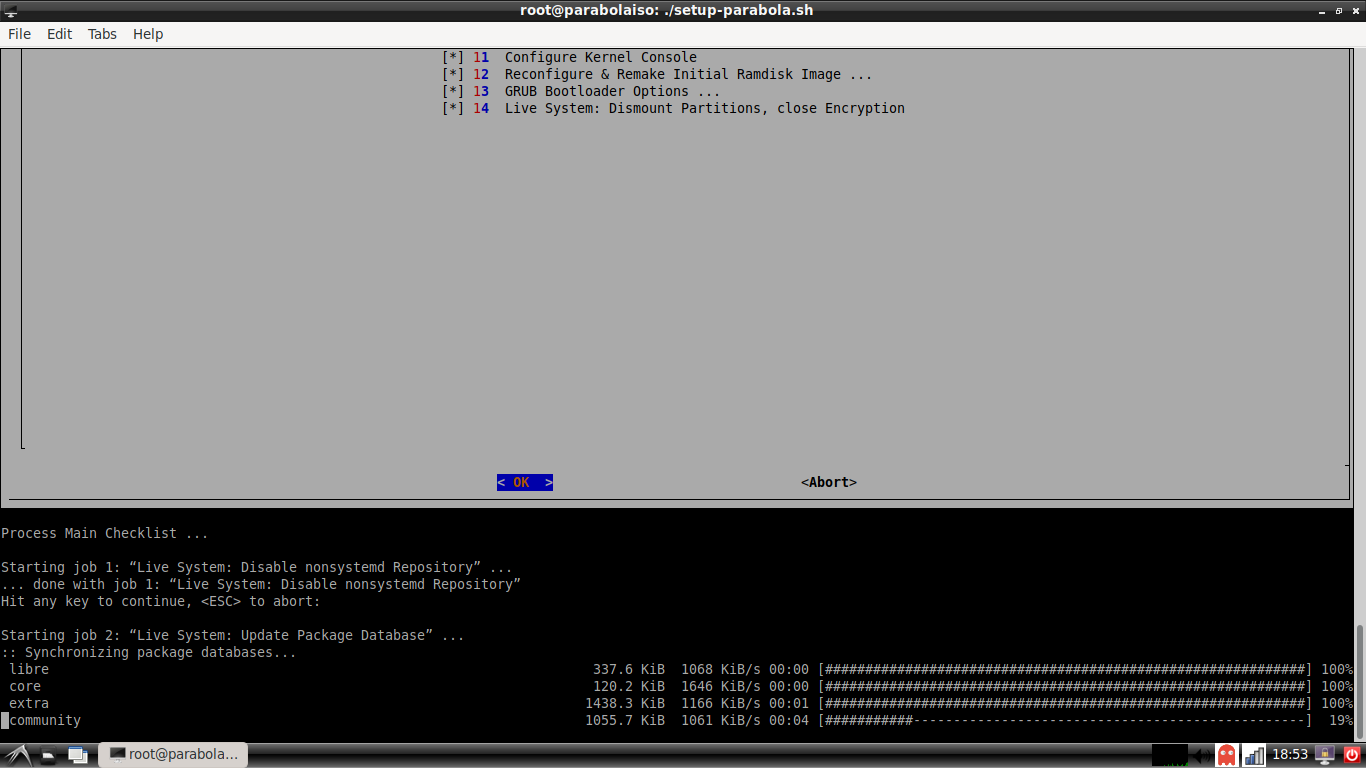
Task: Click the 18:53 clock in the tray
Action: tap(1289, 754)
